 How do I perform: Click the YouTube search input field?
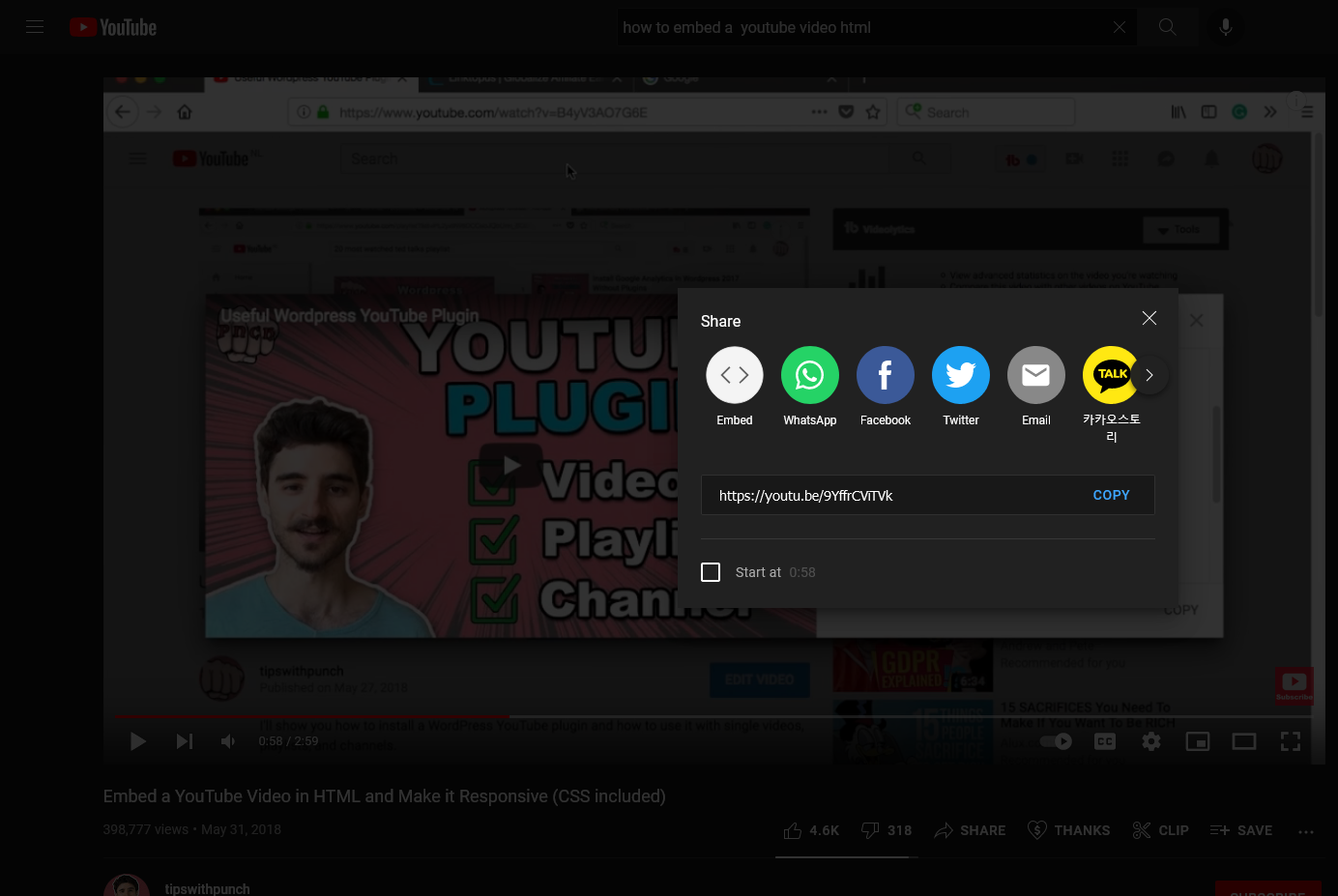point(860,27)
